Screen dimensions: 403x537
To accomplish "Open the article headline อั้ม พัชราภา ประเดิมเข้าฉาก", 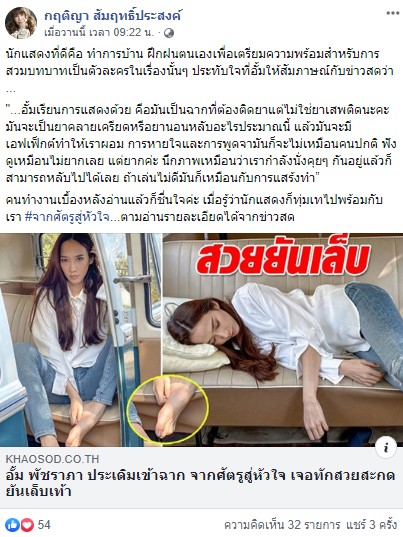I will 200,483.
